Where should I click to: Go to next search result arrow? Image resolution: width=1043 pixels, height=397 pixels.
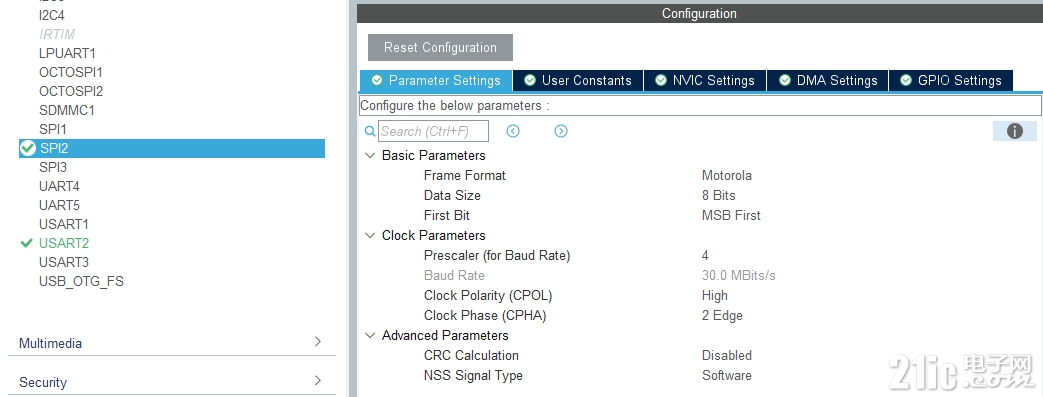(x=561, y=131)
